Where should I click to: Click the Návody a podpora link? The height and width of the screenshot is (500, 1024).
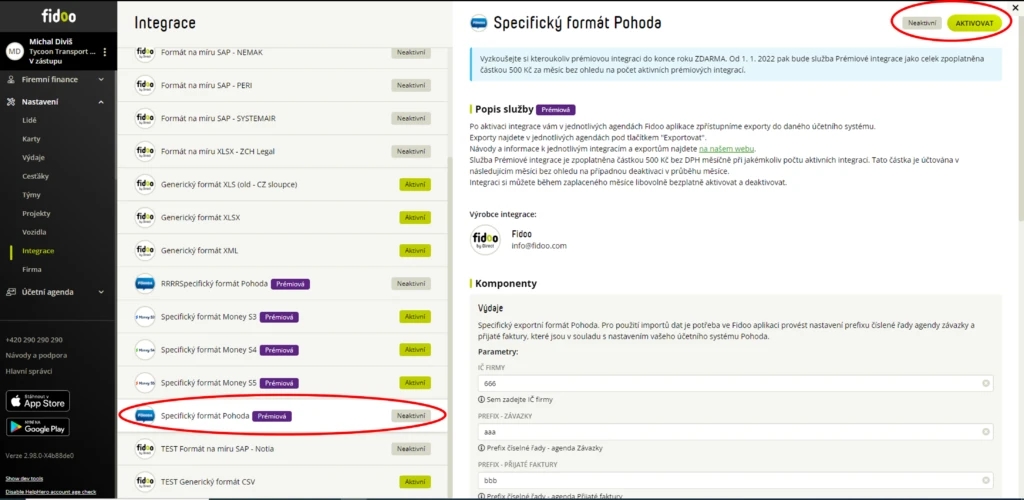click(36, 355)
